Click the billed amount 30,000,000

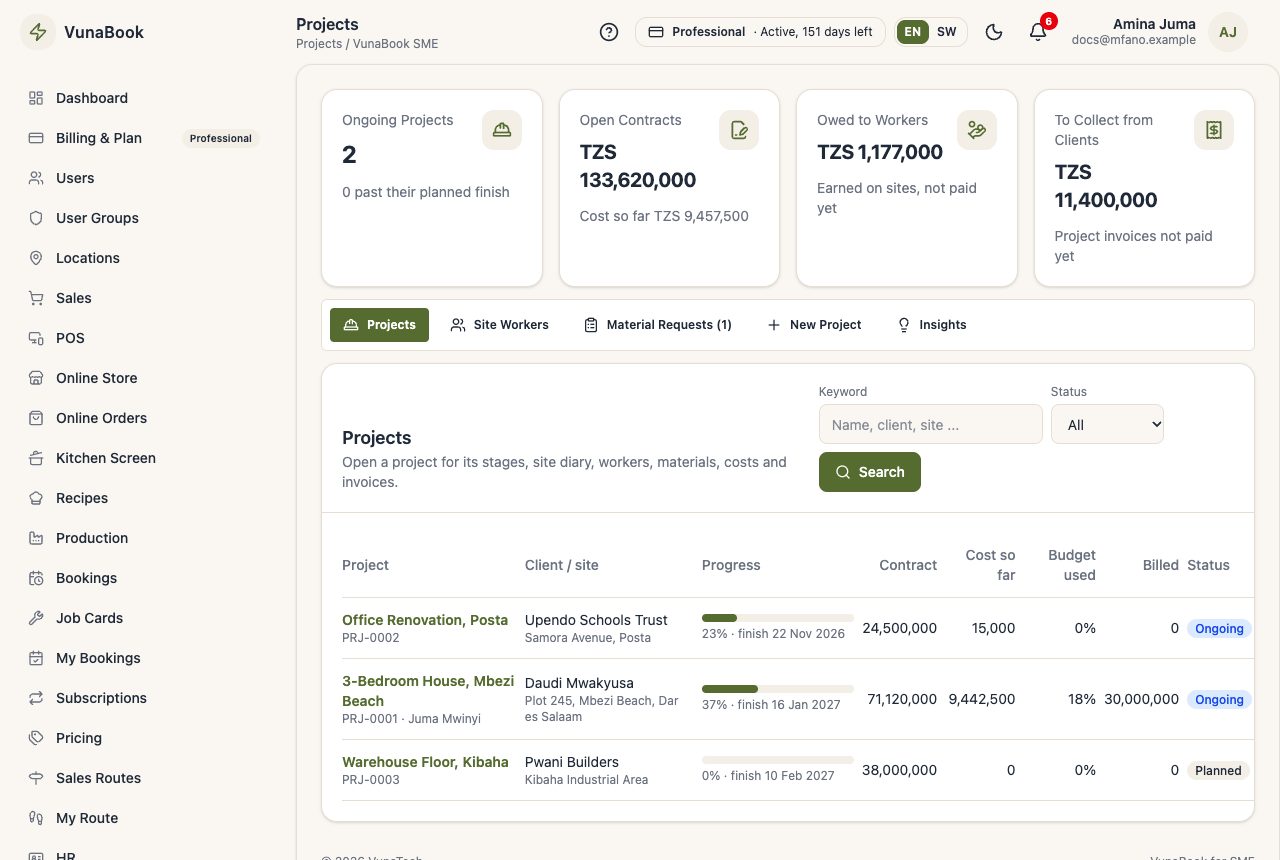coord(1142,699)
